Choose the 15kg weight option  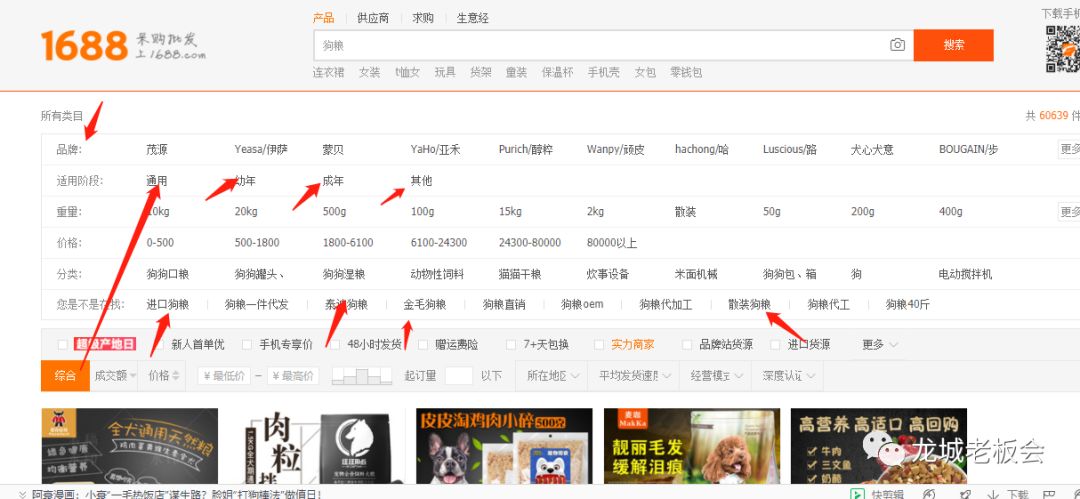coord(510,212)
